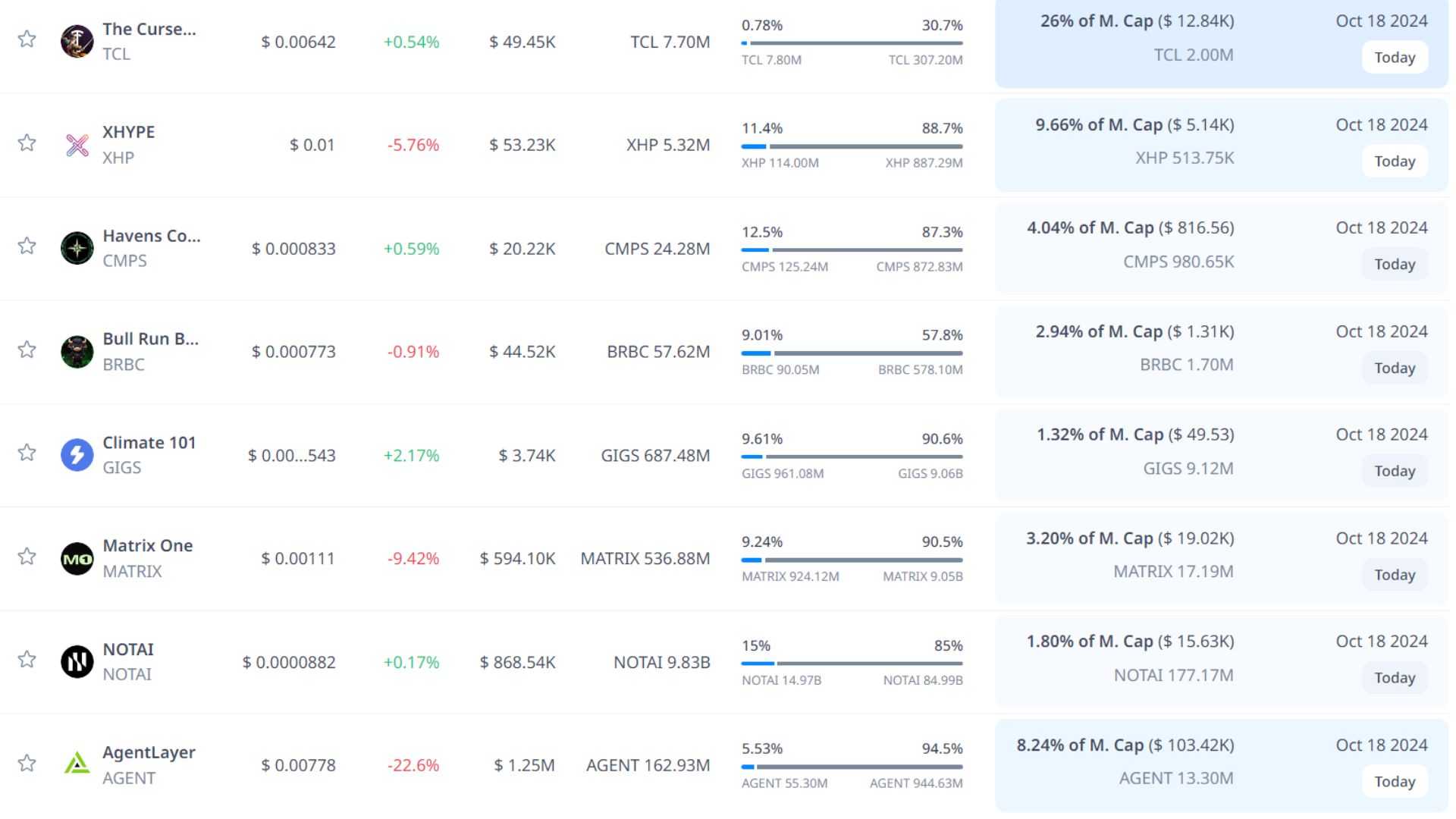Screen dimensions: 1456x819
Task: Open the NOTAI token name link
Action: point(128,649)
